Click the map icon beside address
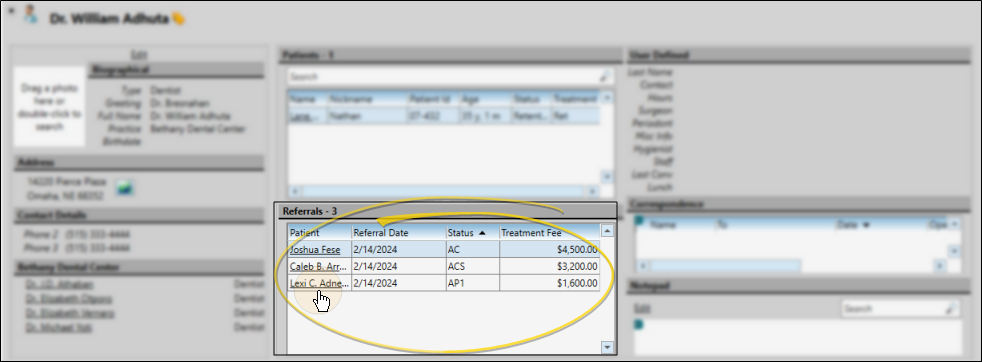Viewport: 982px width, 362px height. click(125, 188)
